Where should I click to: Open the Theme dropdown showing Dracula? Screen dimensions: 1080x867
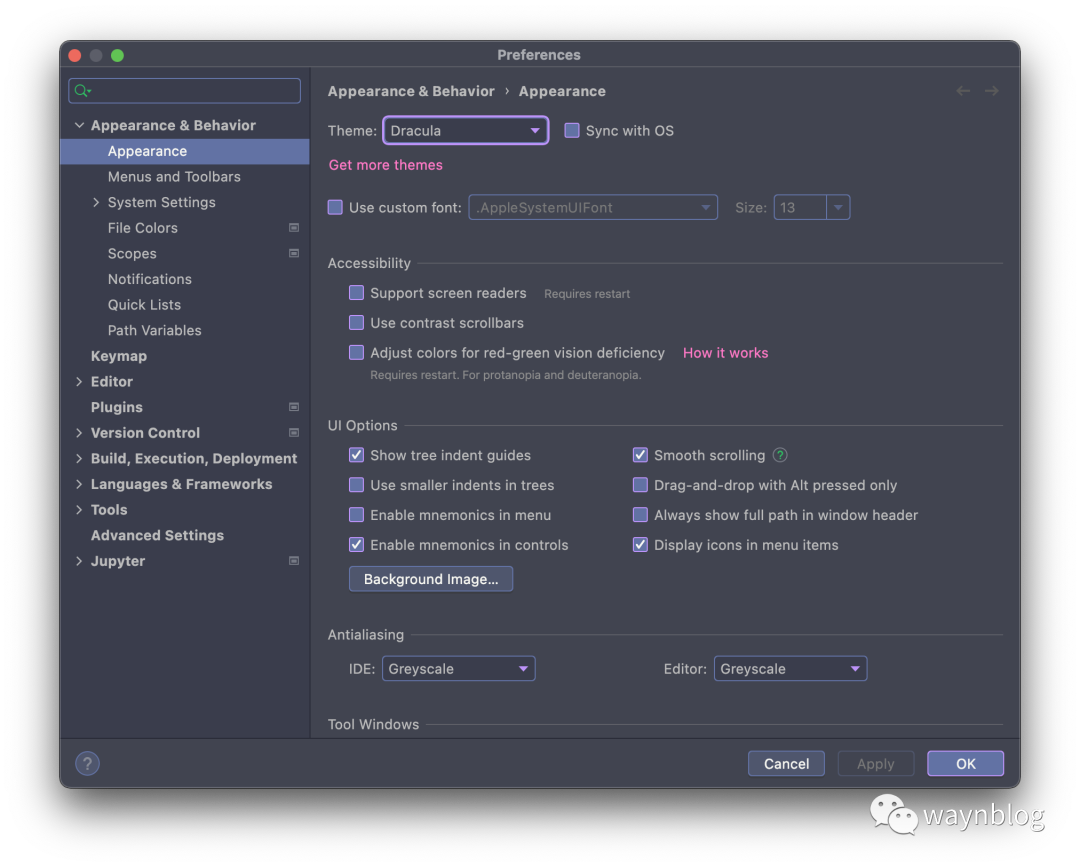tap(466, 131)
